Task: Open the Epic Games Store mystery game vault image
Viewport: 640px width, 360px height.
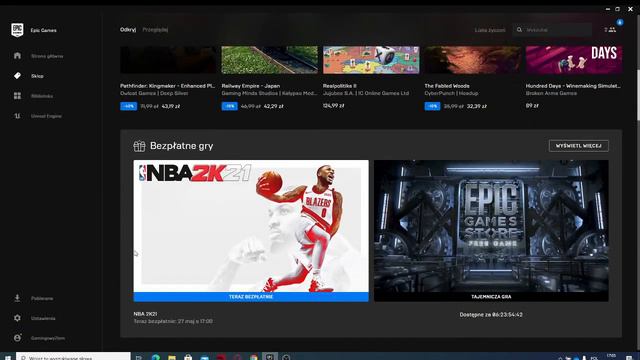Action: coord(491,226)
